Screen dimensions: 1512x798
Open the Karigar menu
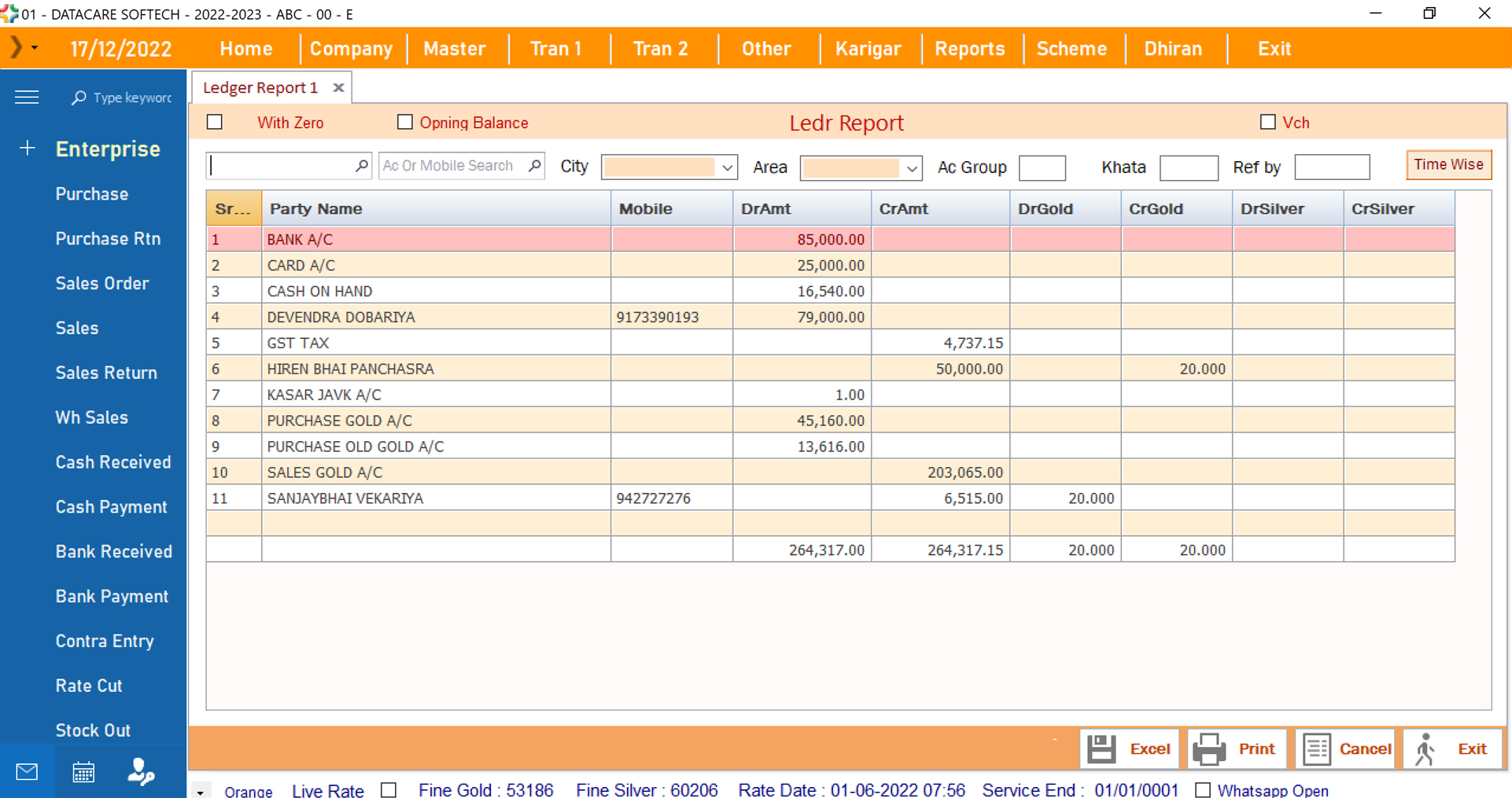(868, 49)
